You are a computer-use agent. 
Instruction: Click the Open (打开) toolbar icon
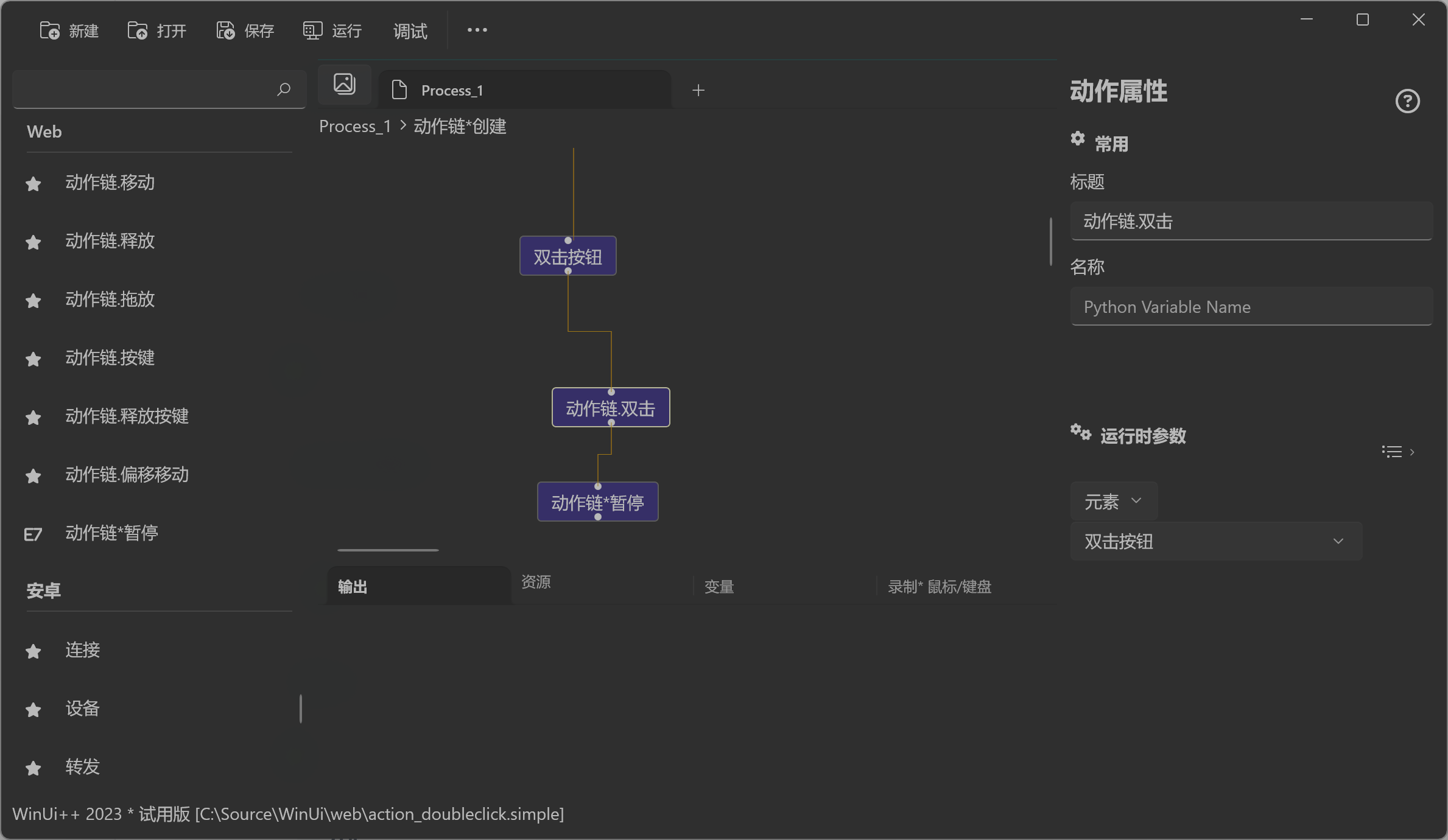click(x=138, y=30)
